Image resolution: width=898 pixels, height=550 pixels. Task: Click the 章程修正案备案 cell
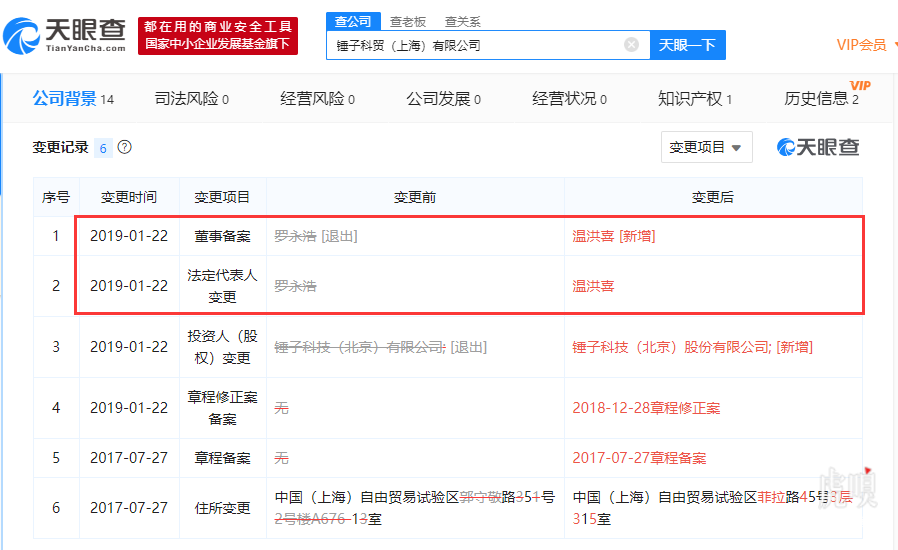222,408
